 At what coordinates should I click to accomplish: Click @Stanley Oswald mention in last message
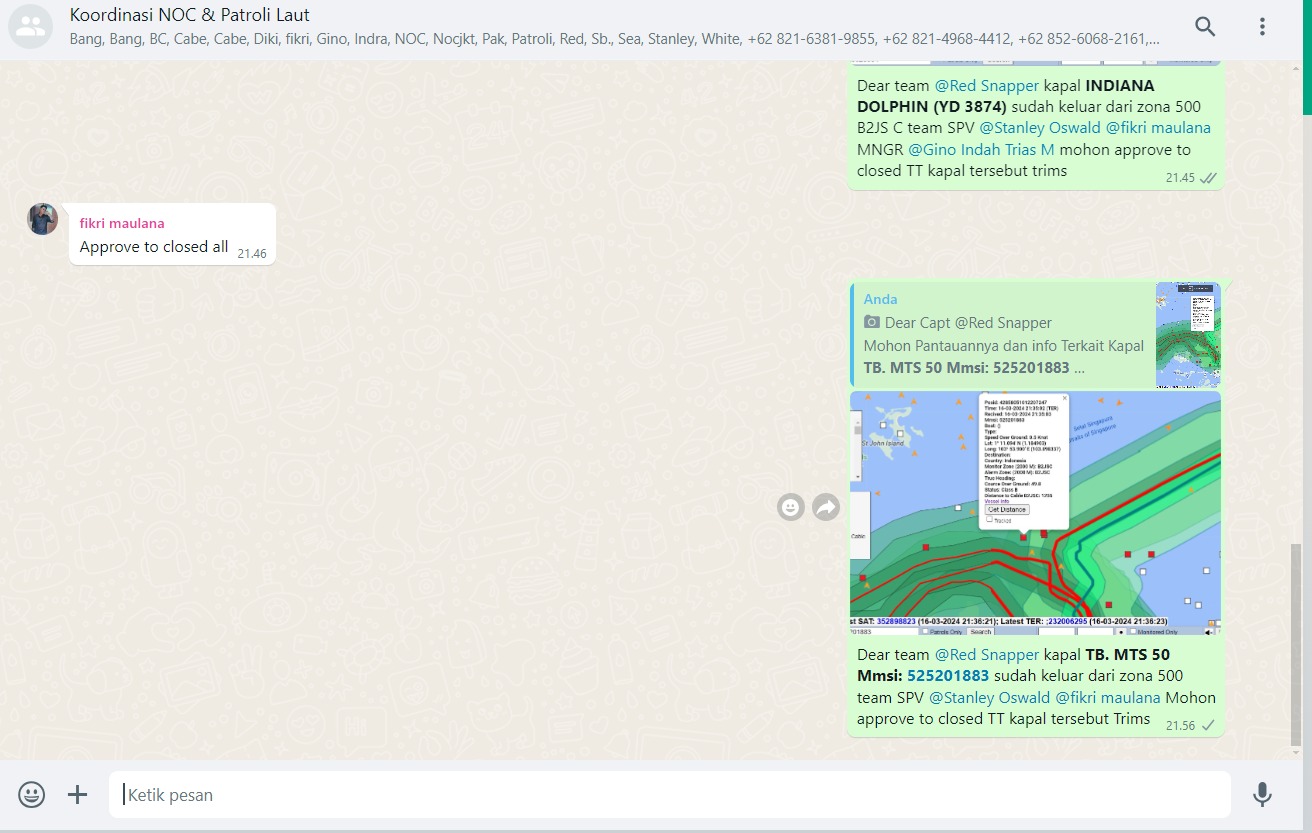[x=989, y=698]
